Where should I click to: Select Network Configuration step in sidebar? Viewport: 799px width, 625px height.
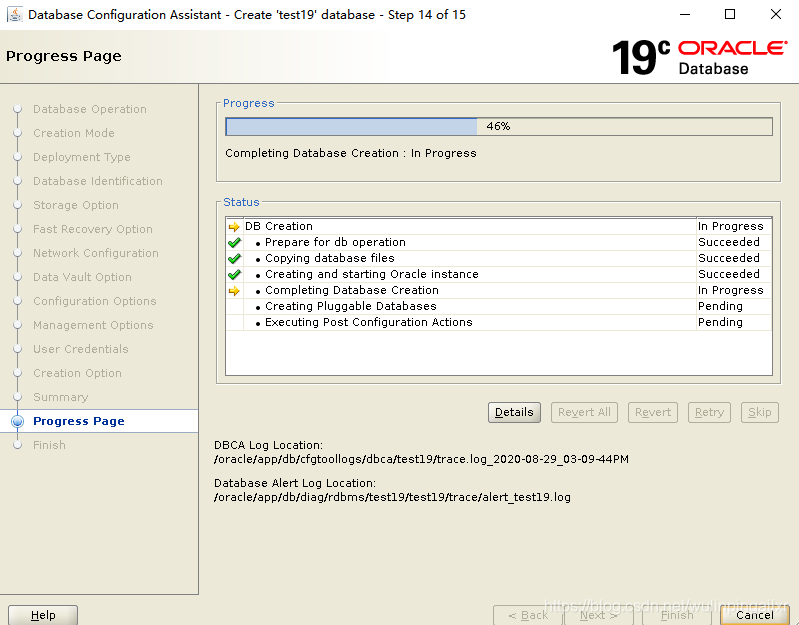96,253
